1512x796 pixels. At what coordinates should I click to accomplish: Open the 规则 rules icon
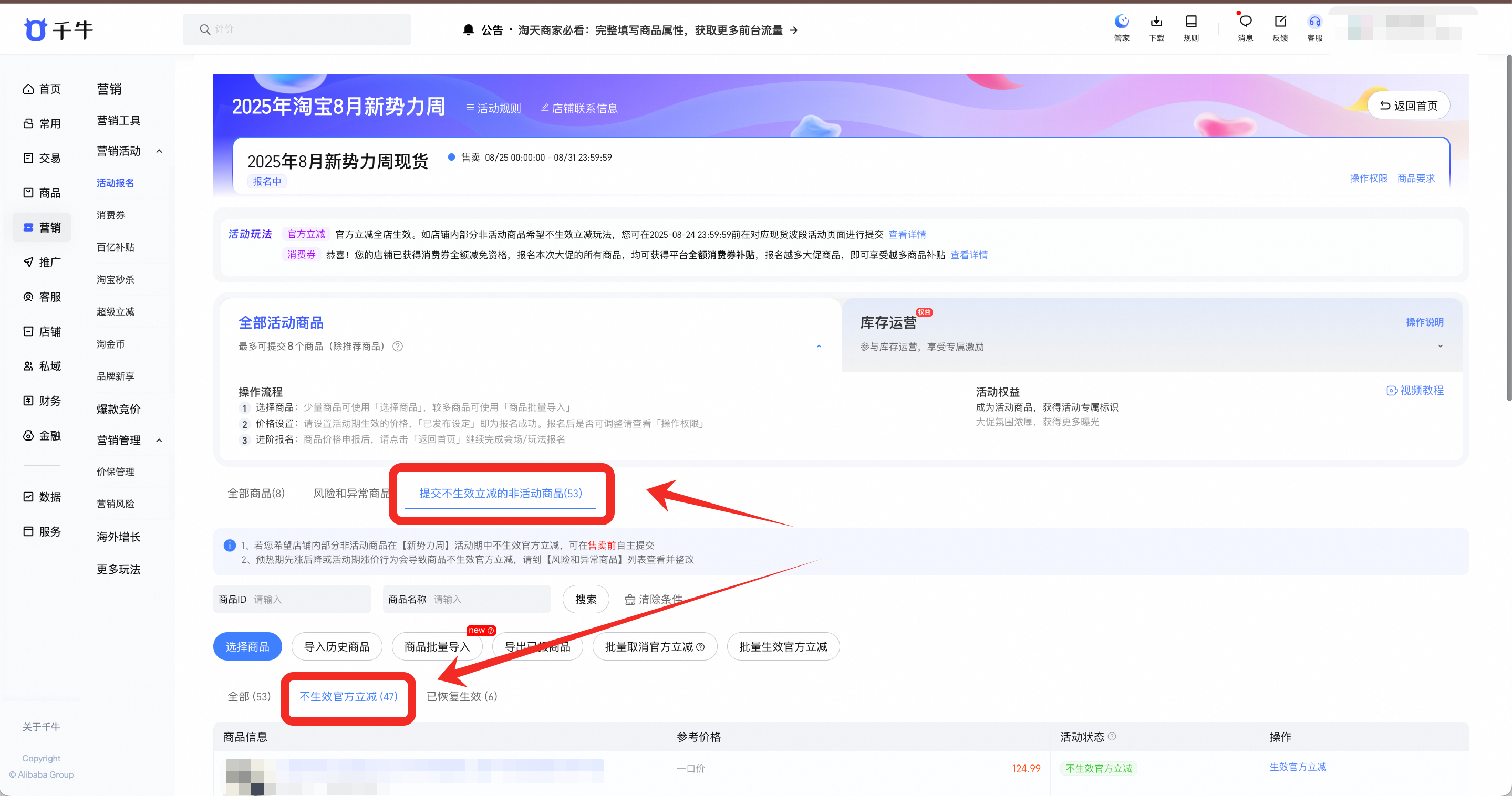pos(1190,22)
